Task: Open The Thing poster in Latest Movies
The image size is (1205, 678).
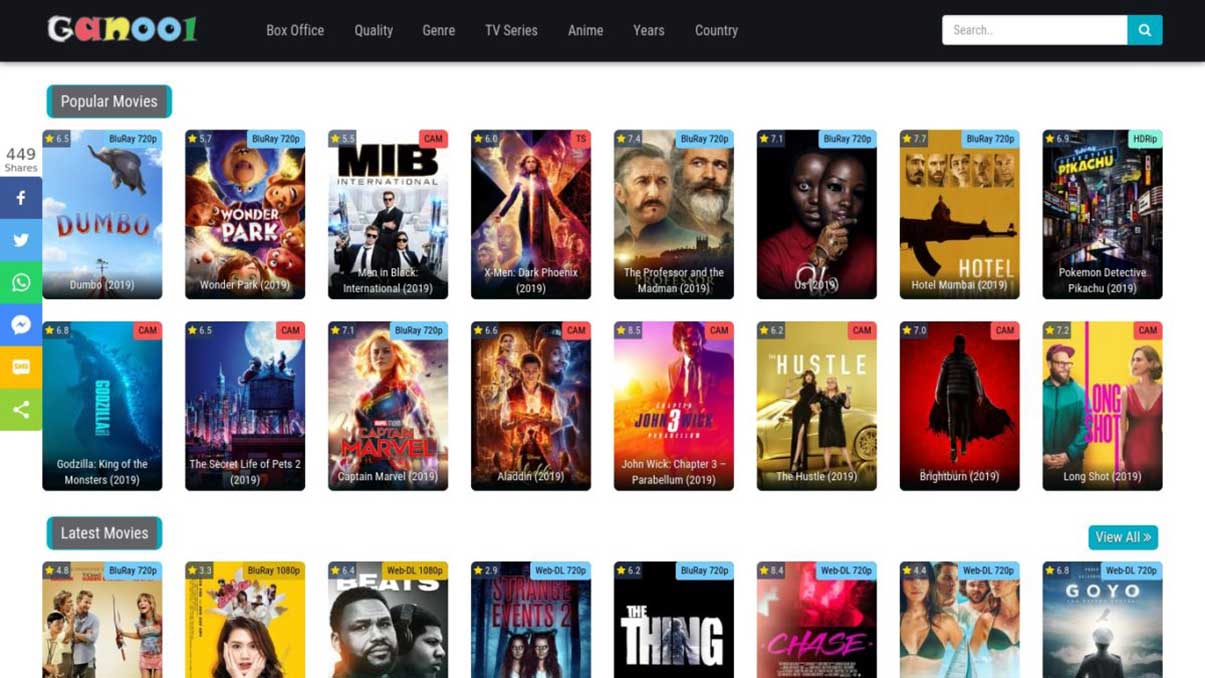Action: tap(674, 620)
